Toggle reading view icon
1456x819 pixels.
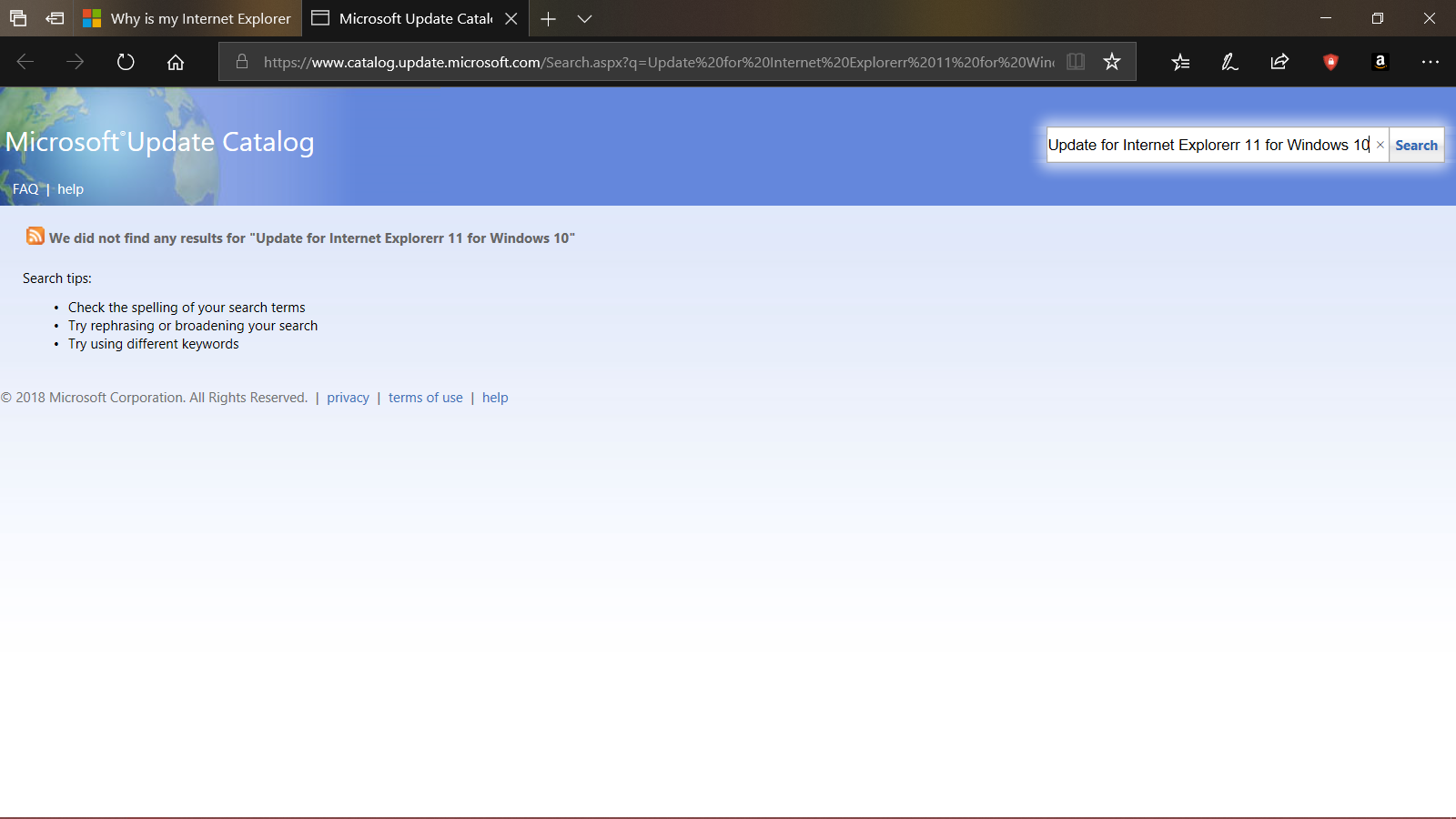[x=1076, y=62]
